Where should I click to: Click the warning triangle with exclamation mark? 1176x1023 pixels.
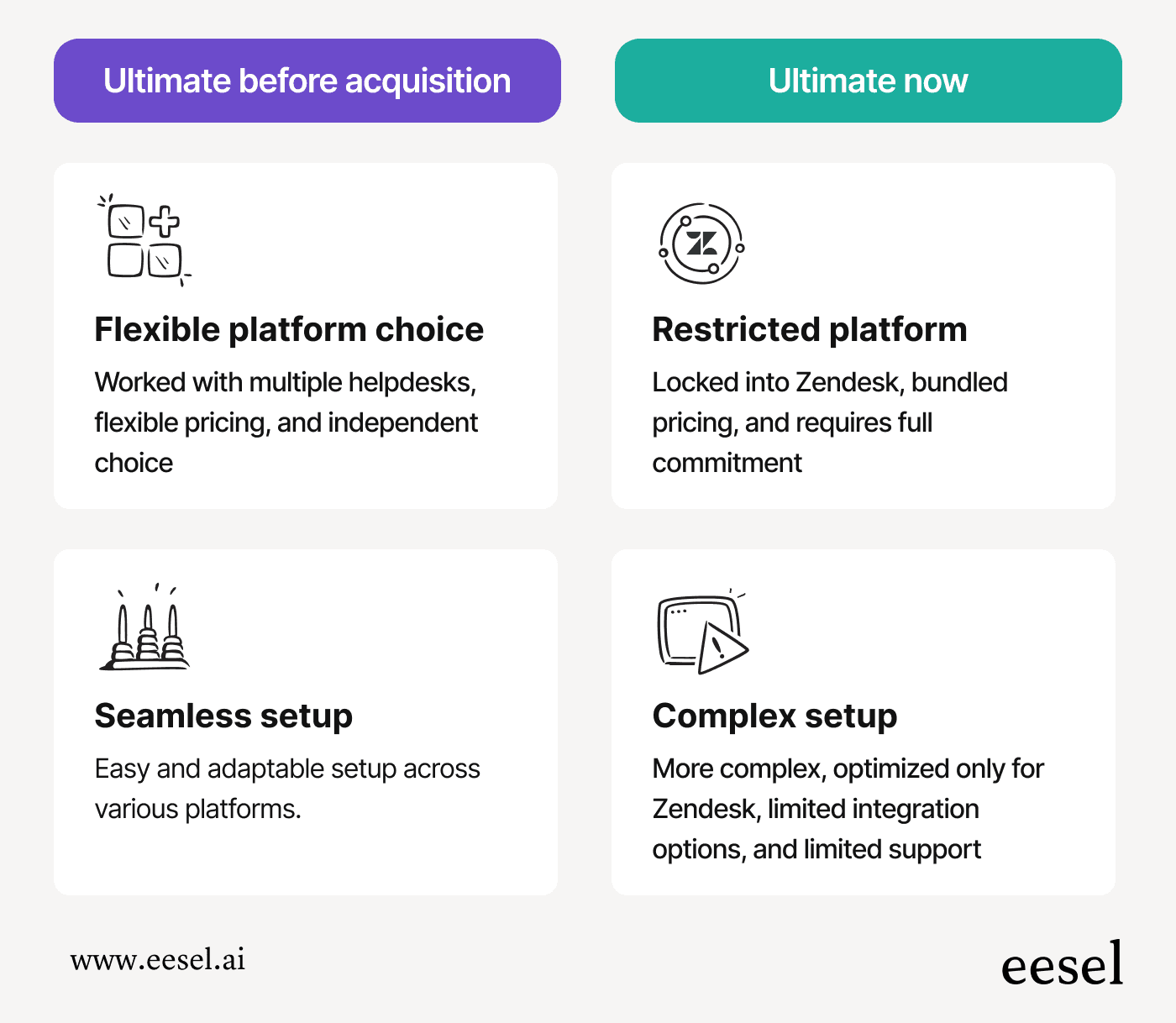tap(720, 648)
